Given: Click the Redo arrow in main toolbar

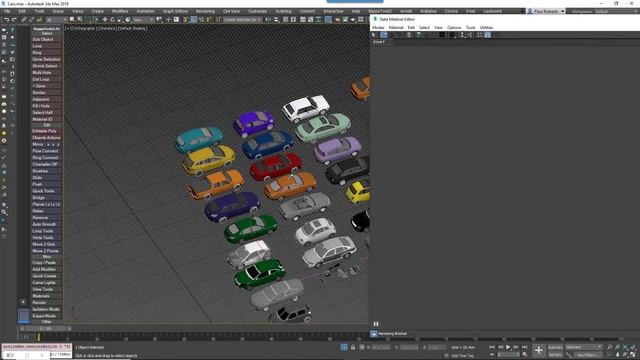Looking at the screenshot, I should tap(14, 20).
